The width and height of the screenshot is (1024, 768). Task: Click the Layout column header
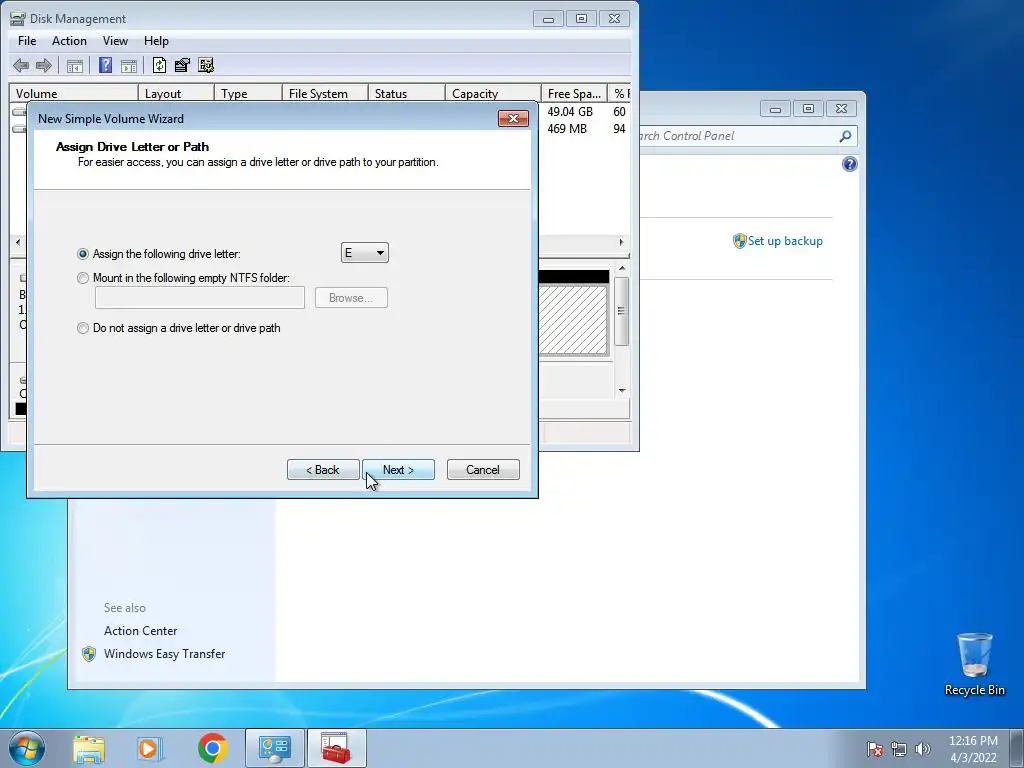(176, 93)
